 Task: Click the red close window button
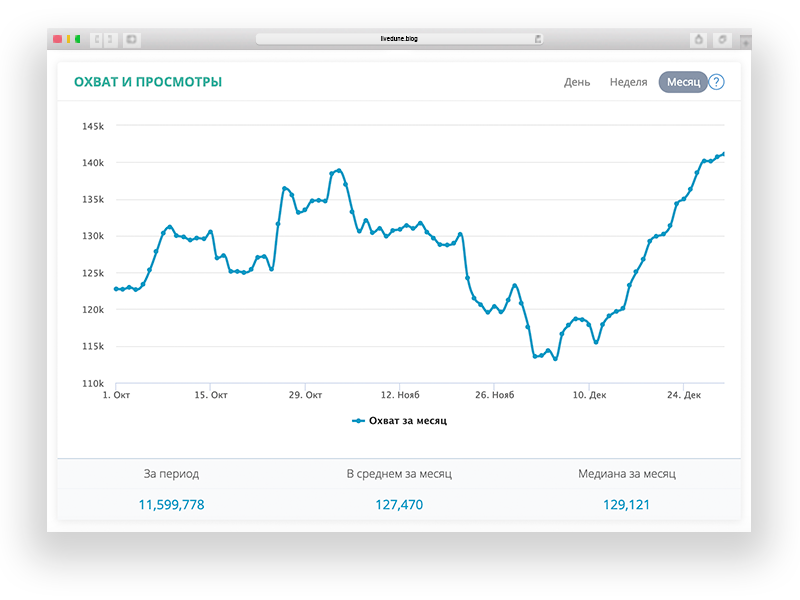coord(58,39)
